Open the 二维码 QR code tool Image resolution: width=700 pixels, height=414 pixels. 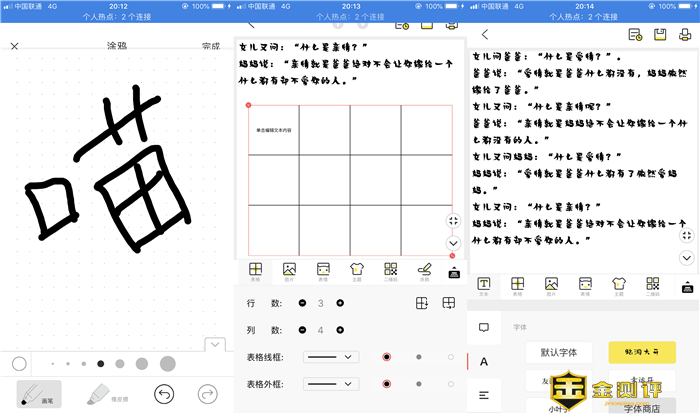tap(391, 272)
